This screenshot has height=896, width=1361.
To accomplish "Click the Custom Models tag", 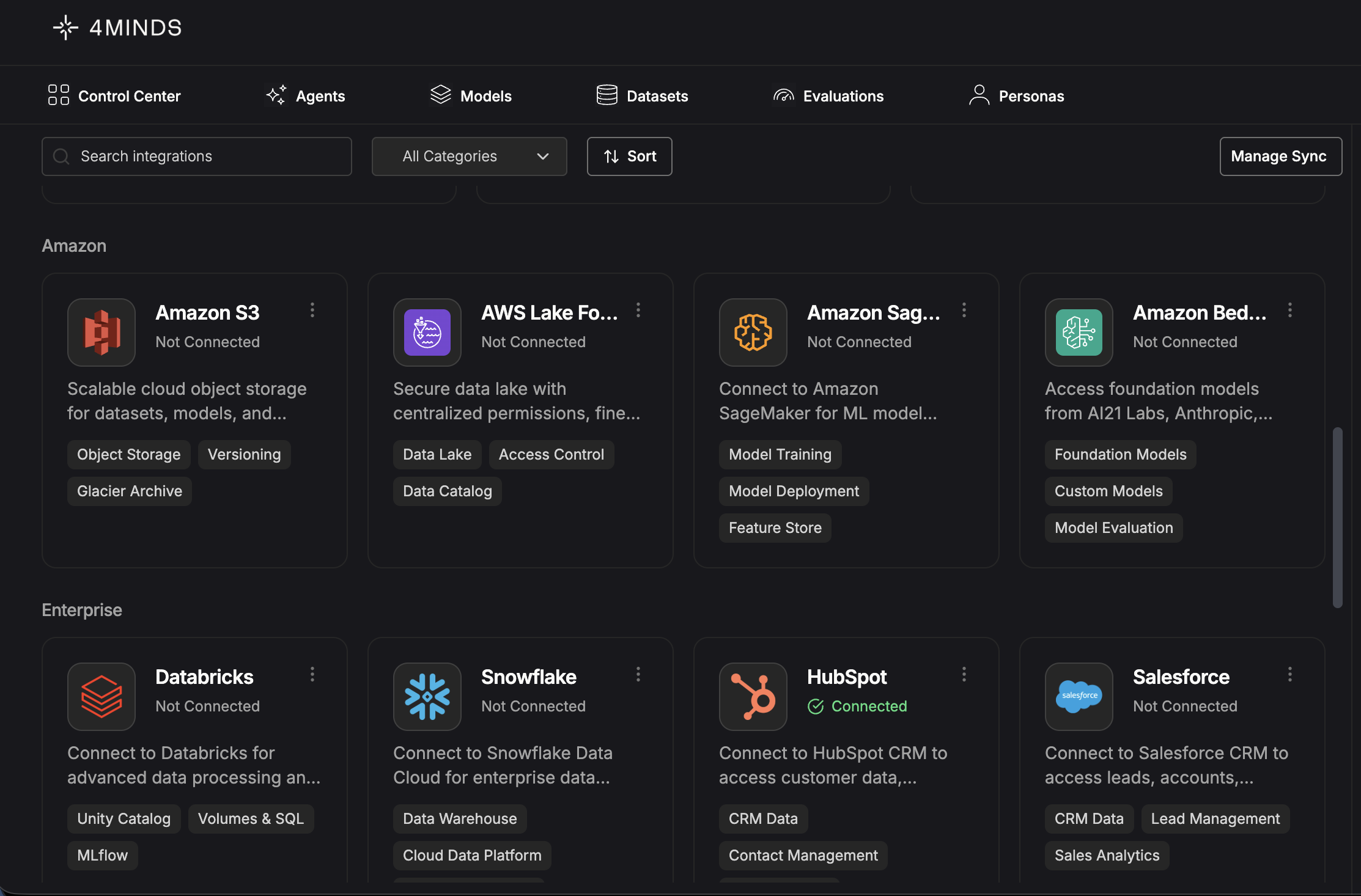I will 1109,491.
